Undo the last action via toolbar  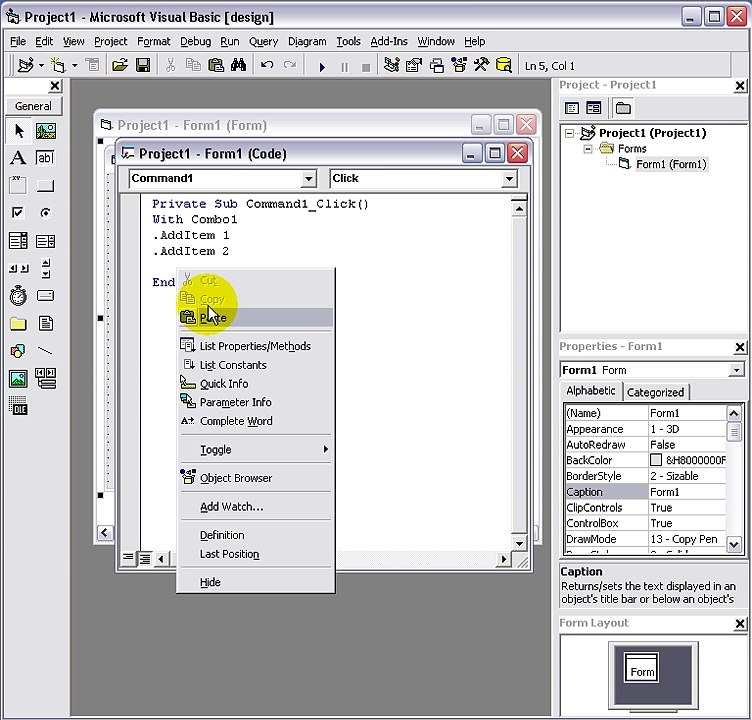point(267,65)
